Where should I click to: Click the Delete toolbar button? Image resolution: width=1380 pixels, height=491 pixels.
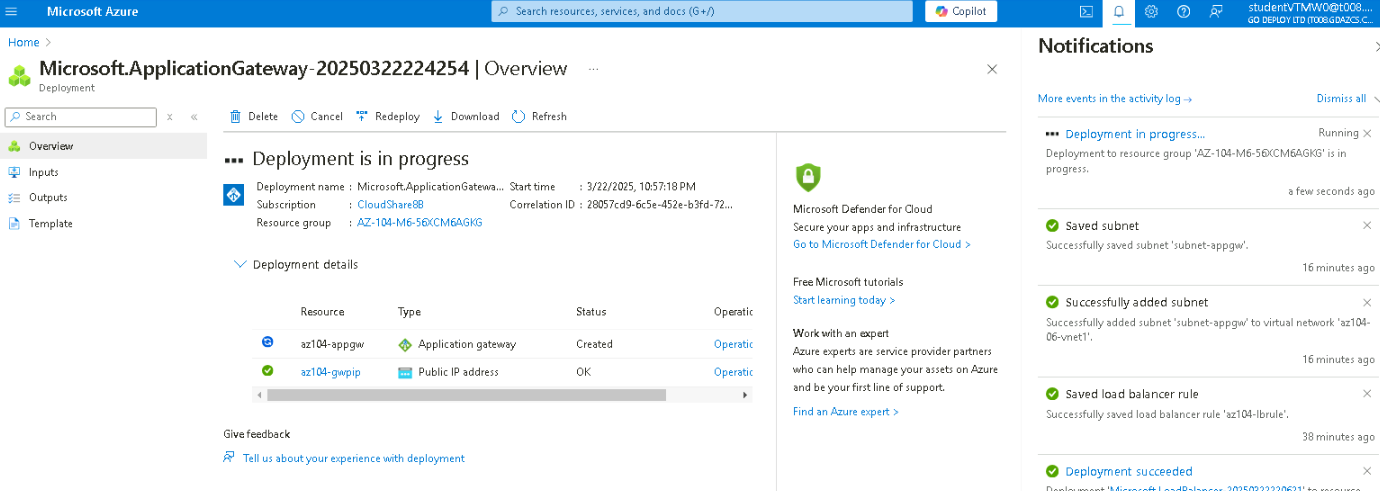(x=254, y=116)
